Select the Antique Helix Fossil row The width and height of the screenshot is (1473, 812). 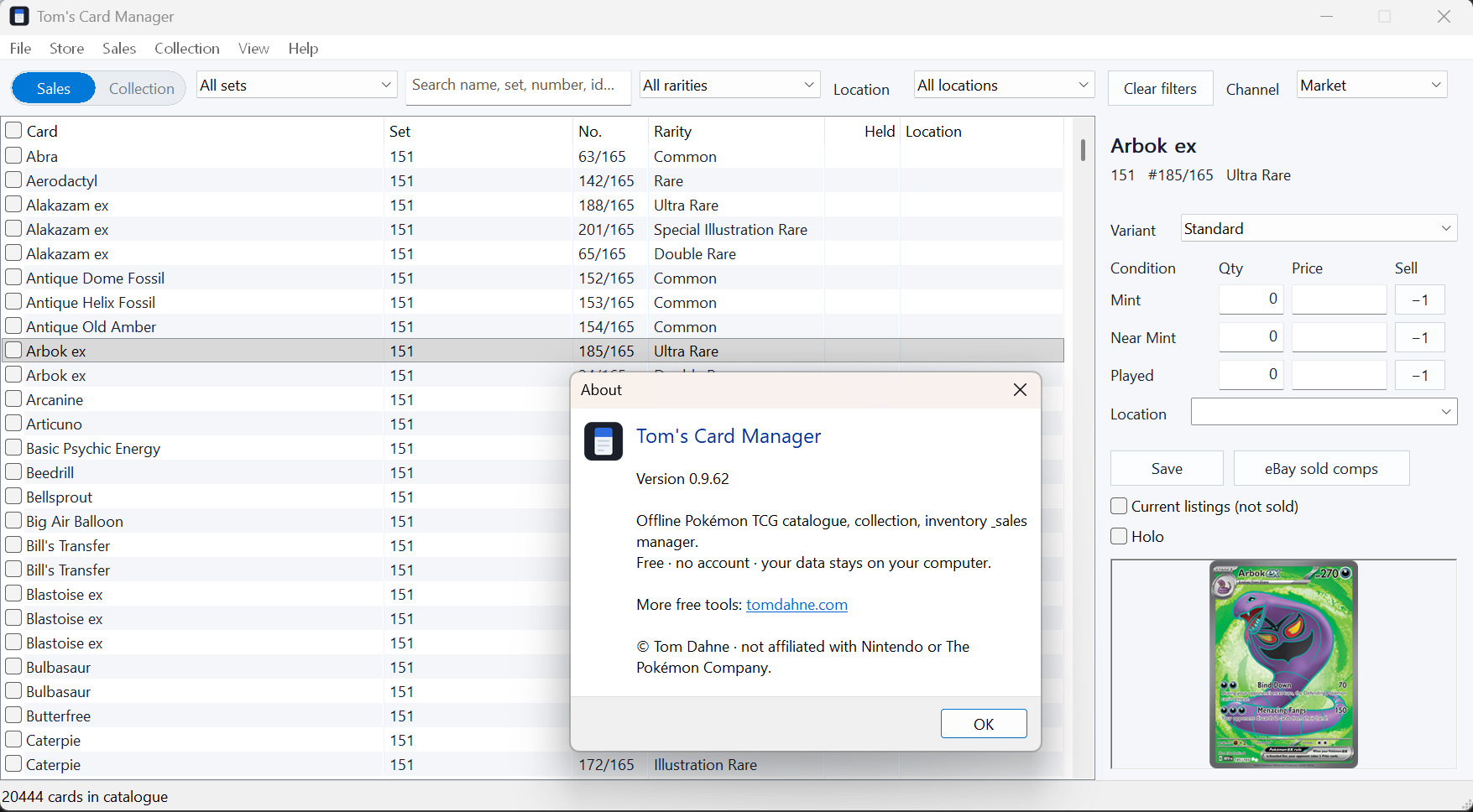click(x=533, y=302)
